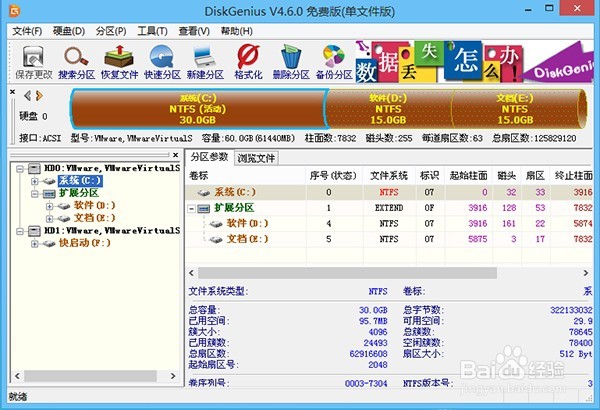Screen dimensions: 600x410
Task: Click the HD0 disk icon in tree
Action: (x=34, y=168)
